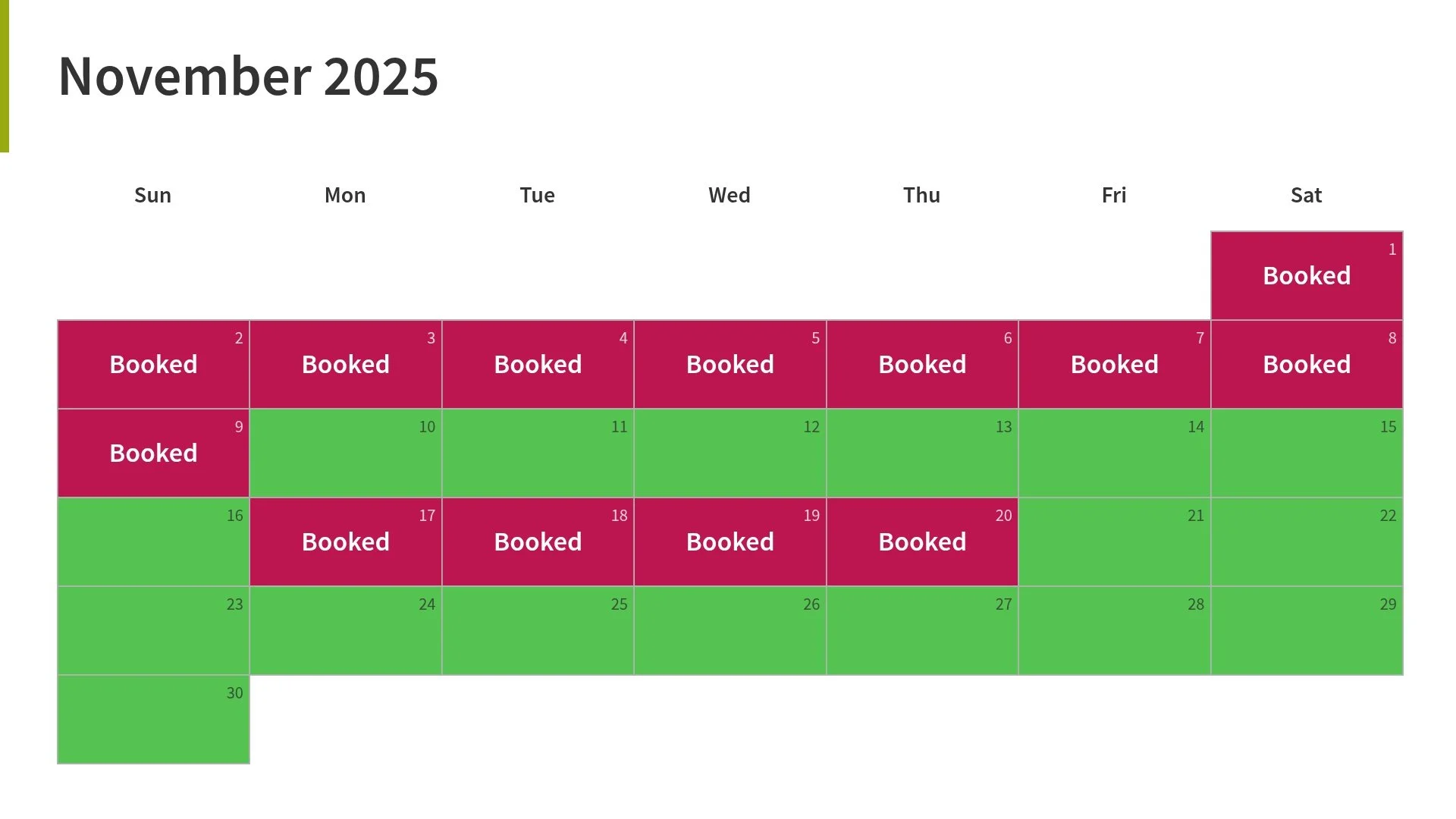The image size is (1456, 819).
Task: Choose available day 29 cell
Action: 1307,630
